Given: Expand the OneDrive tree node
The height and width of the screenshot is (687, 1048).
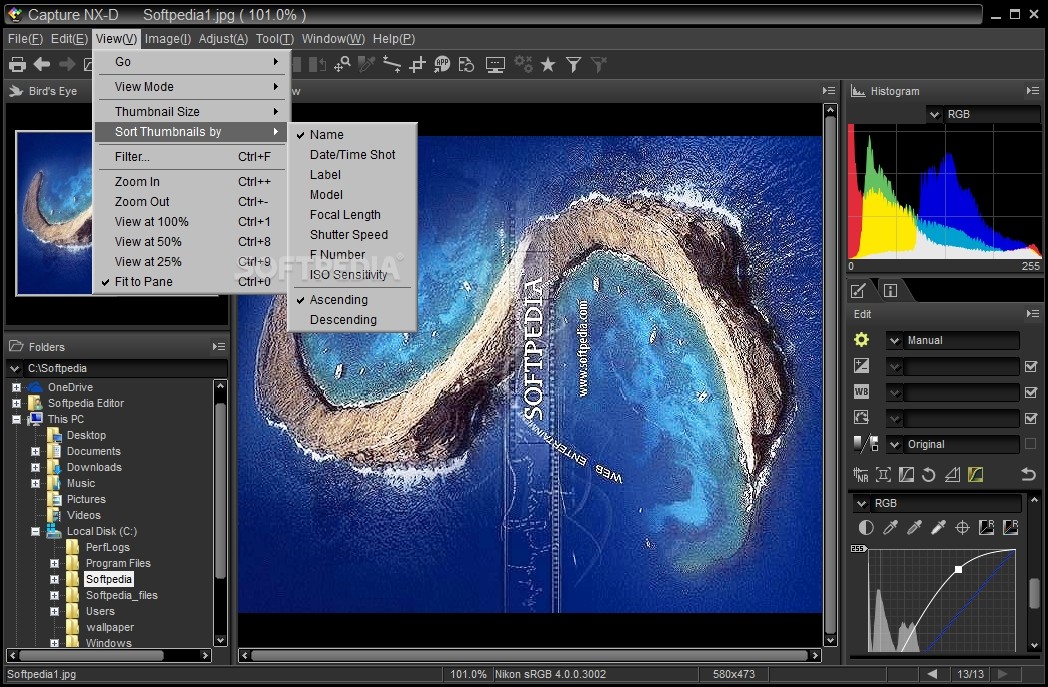Looking at the screenshot, I should pyautogui.click(x=16, y=387).
